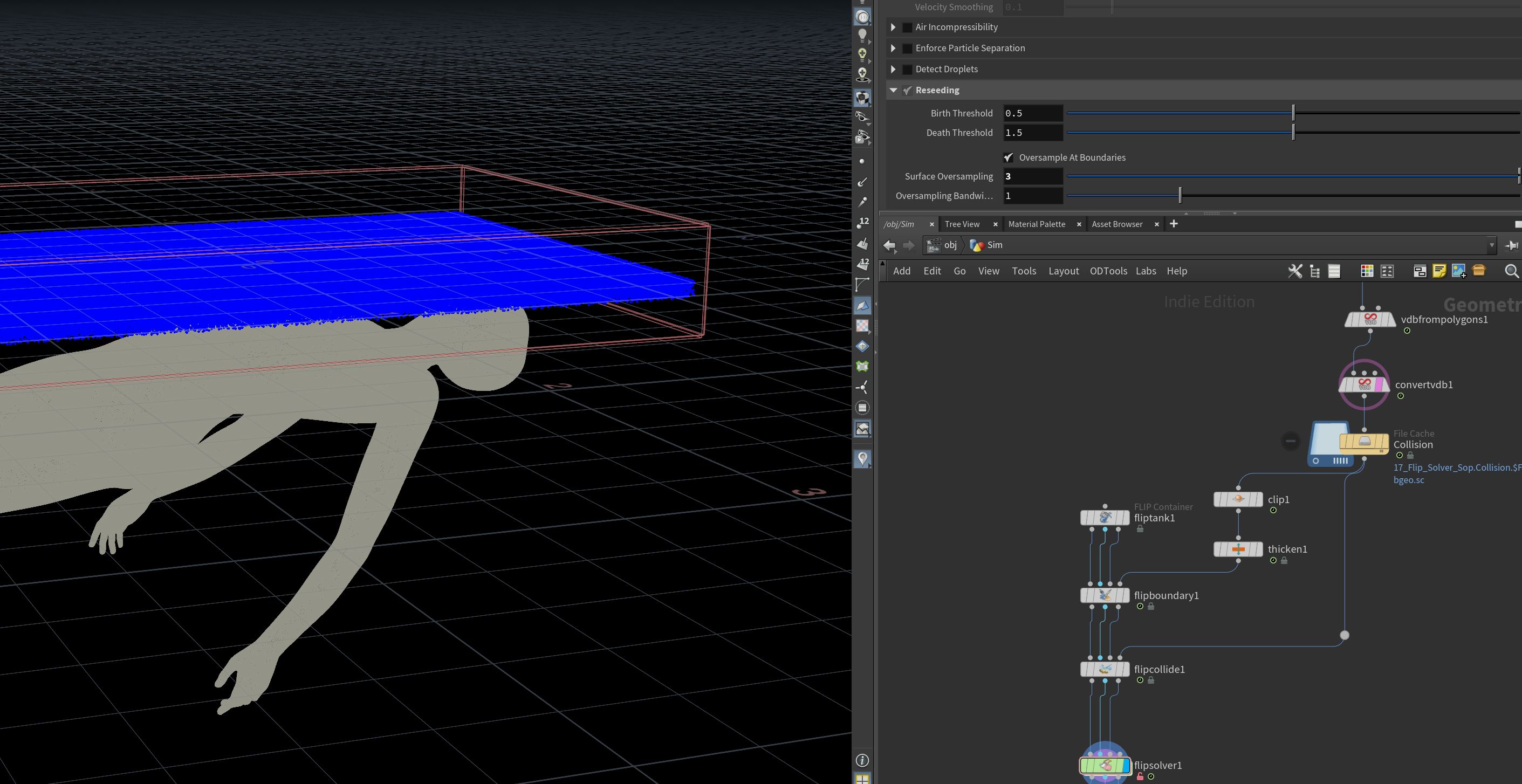The image size is (1522, 784).
Task: Expand the Detect Droplets section
Action: [x=893, y=70]
